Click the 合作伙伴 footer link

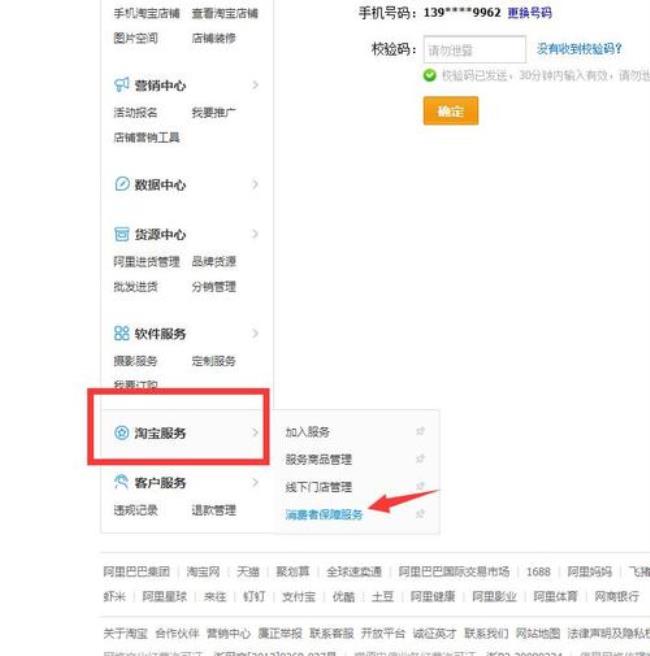(x=177, y=633)
